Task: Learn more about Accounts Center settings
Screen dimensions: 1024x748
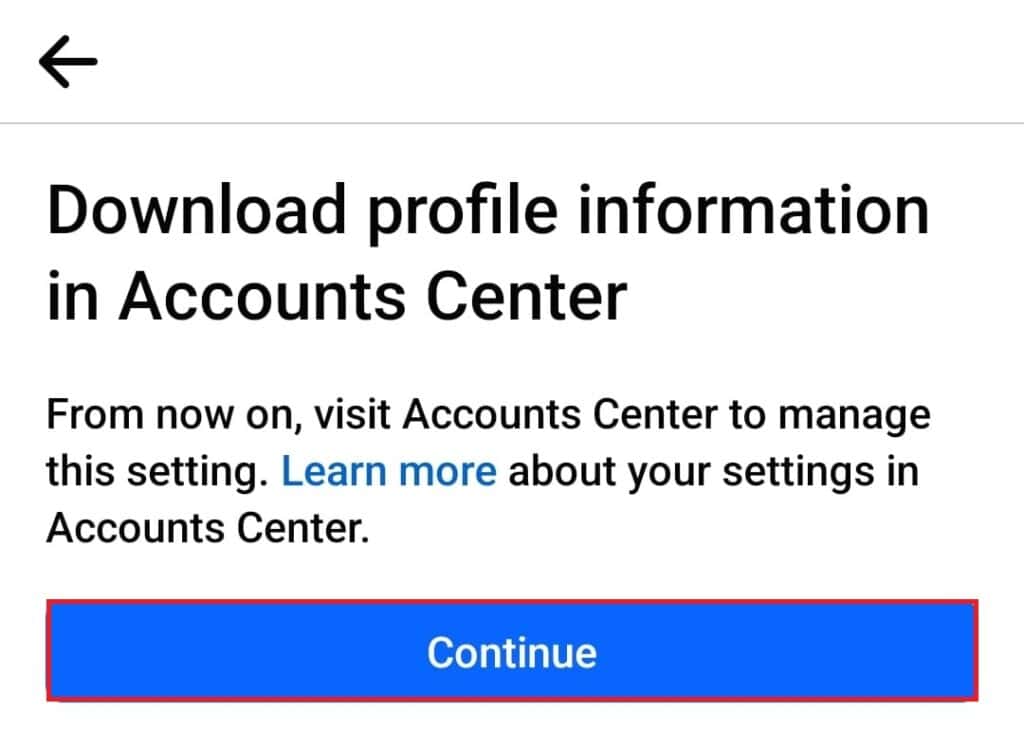Action: pos(388,471)
